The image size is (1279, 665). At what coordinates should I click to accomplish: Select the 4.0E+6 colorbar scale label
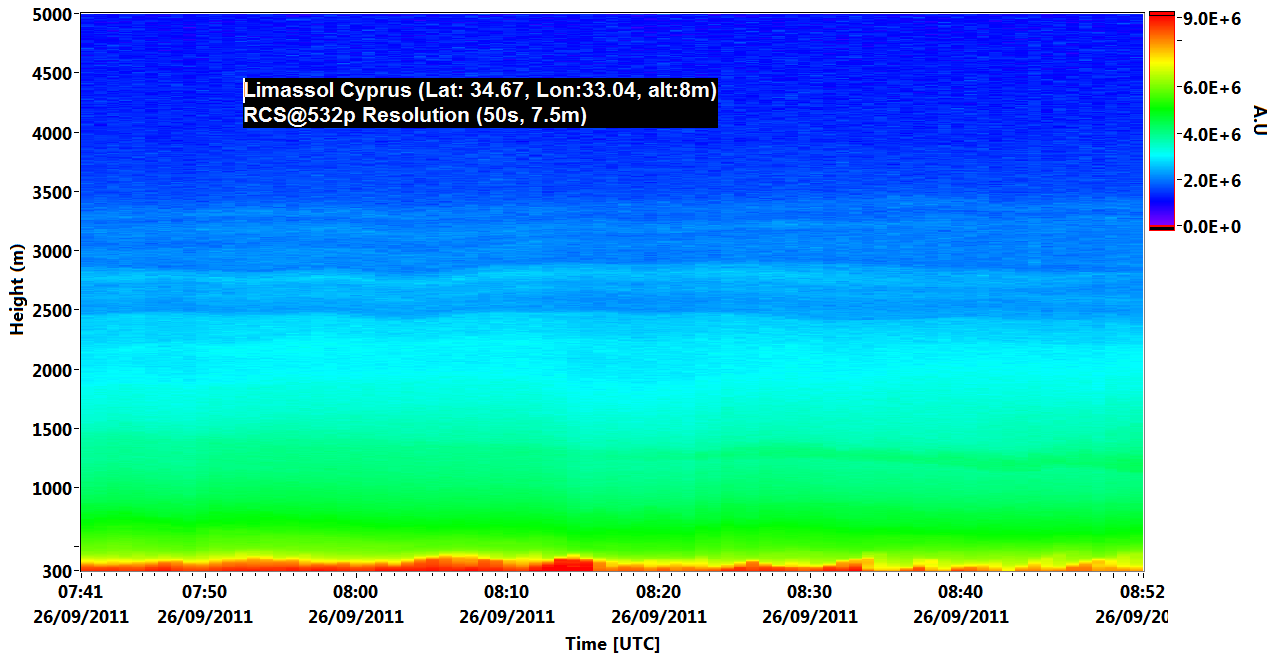click(x=1213, y=134)
